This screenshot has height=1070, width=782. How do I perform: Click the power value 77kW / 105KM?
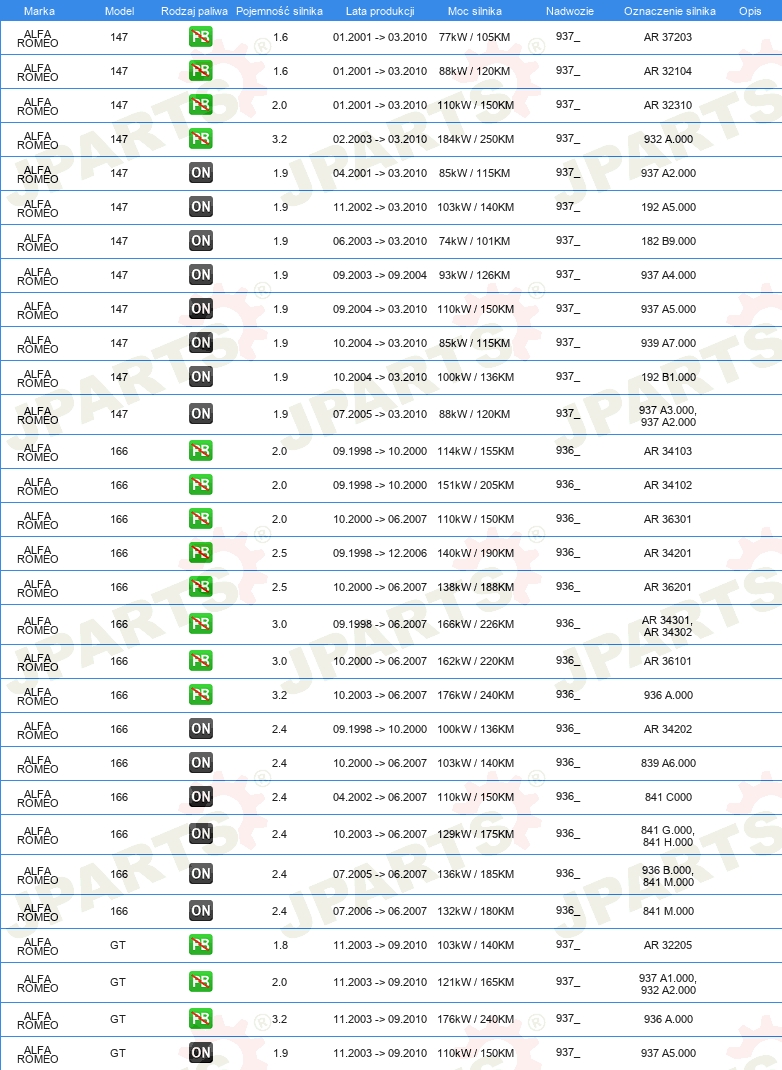click(x=475, y=37)
